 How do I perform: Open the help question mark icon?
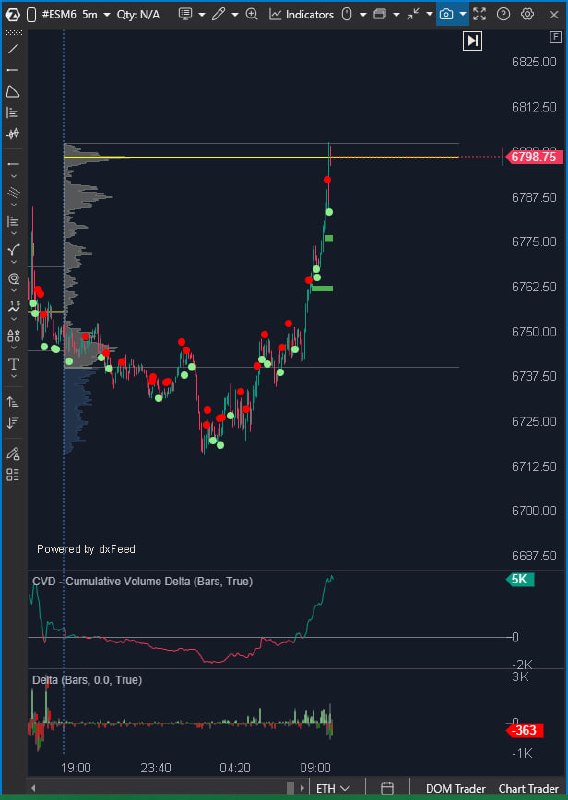pos(504,14)
